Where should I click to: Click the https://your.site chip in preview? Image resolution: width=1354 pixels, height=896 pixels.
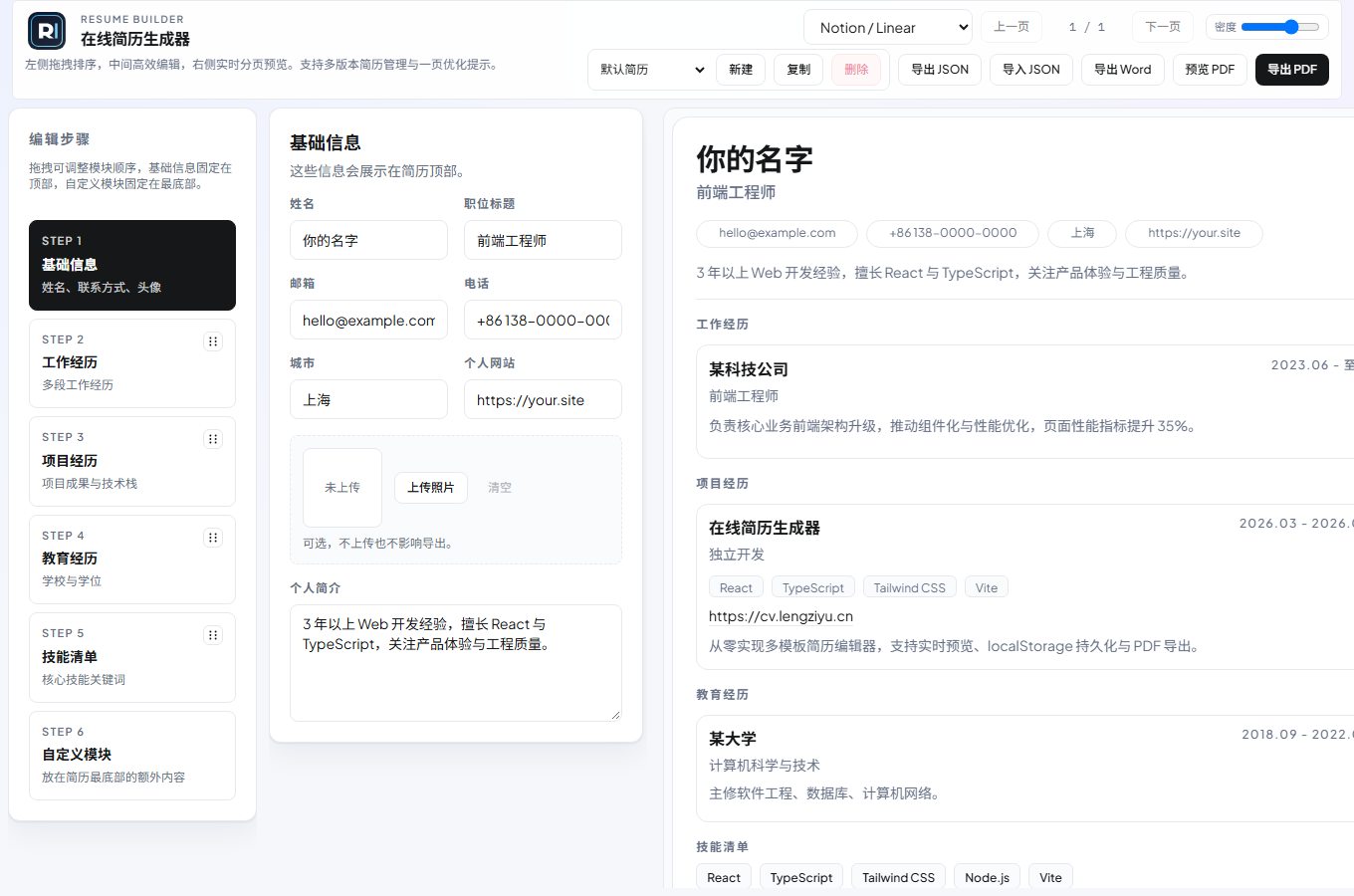(x=1194, y=233)
